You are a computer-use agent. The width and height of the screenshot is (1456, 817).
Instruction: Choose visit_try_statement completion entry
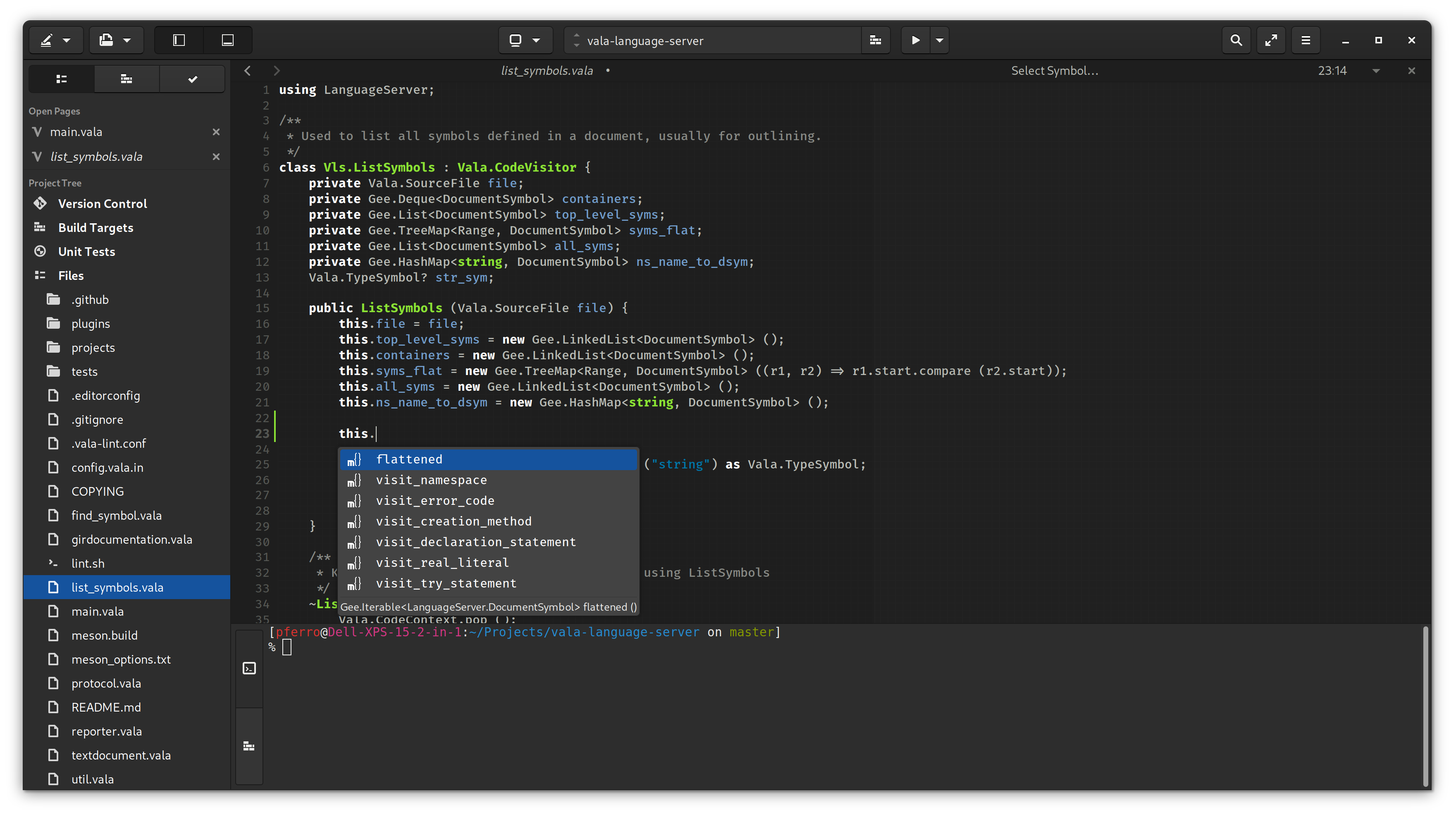(x=446, y=583)
